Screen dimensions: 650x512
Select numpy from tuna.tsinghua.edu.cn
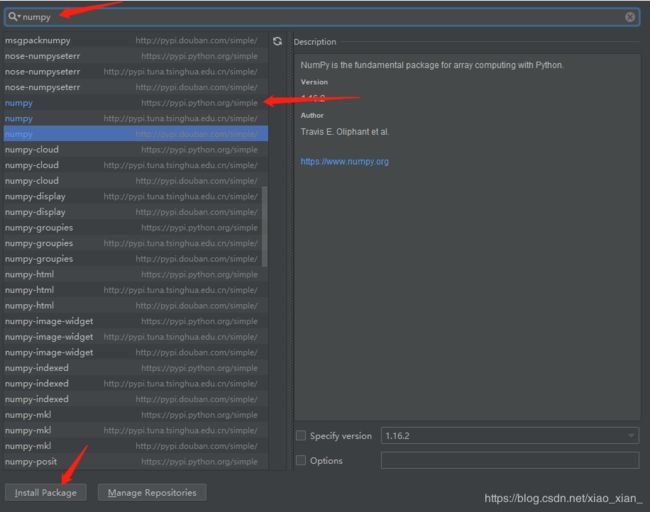pyautogui.click(x=136, y=119)
